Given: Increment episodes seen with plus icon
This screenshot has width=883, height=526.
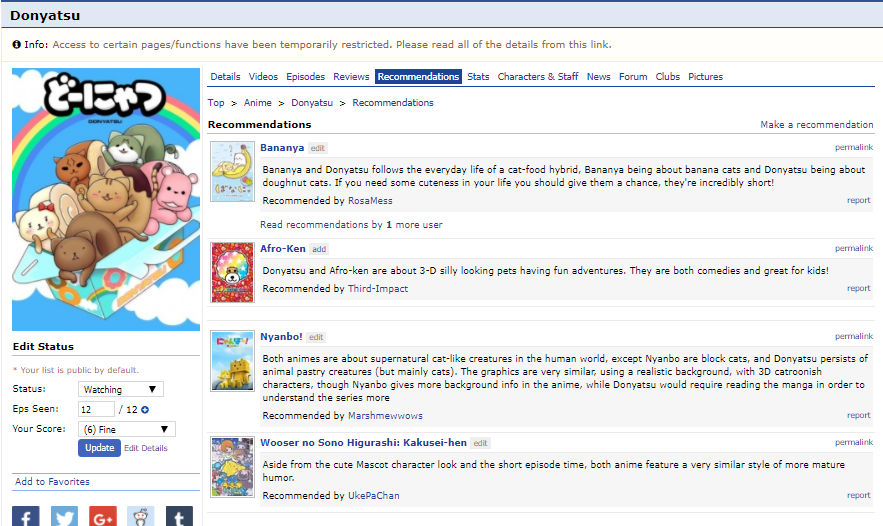Looking at the screenshot, I should pyautogui.click(x=145, y=409).
